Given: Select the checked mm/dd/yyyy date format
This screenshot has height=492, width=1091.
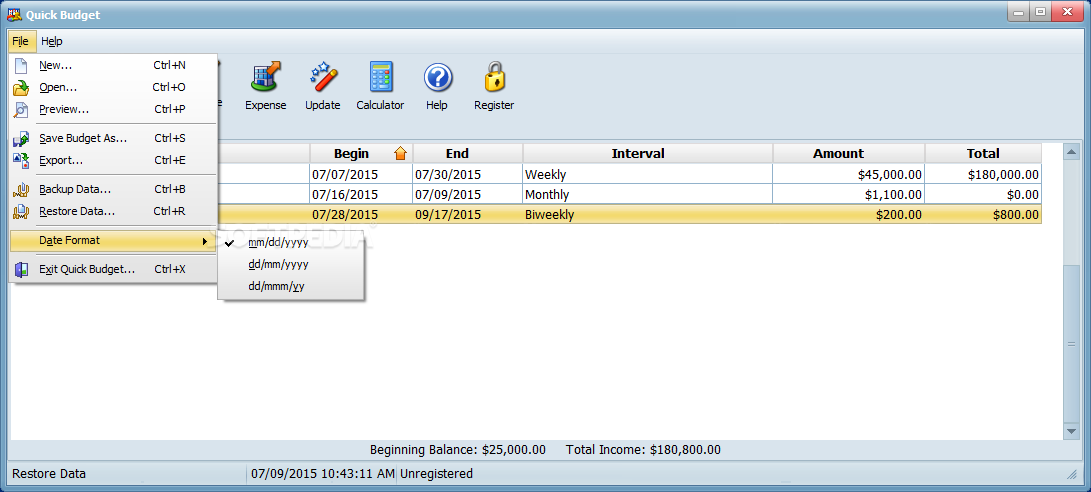Looking at the screenshot, I should [291, 243].
